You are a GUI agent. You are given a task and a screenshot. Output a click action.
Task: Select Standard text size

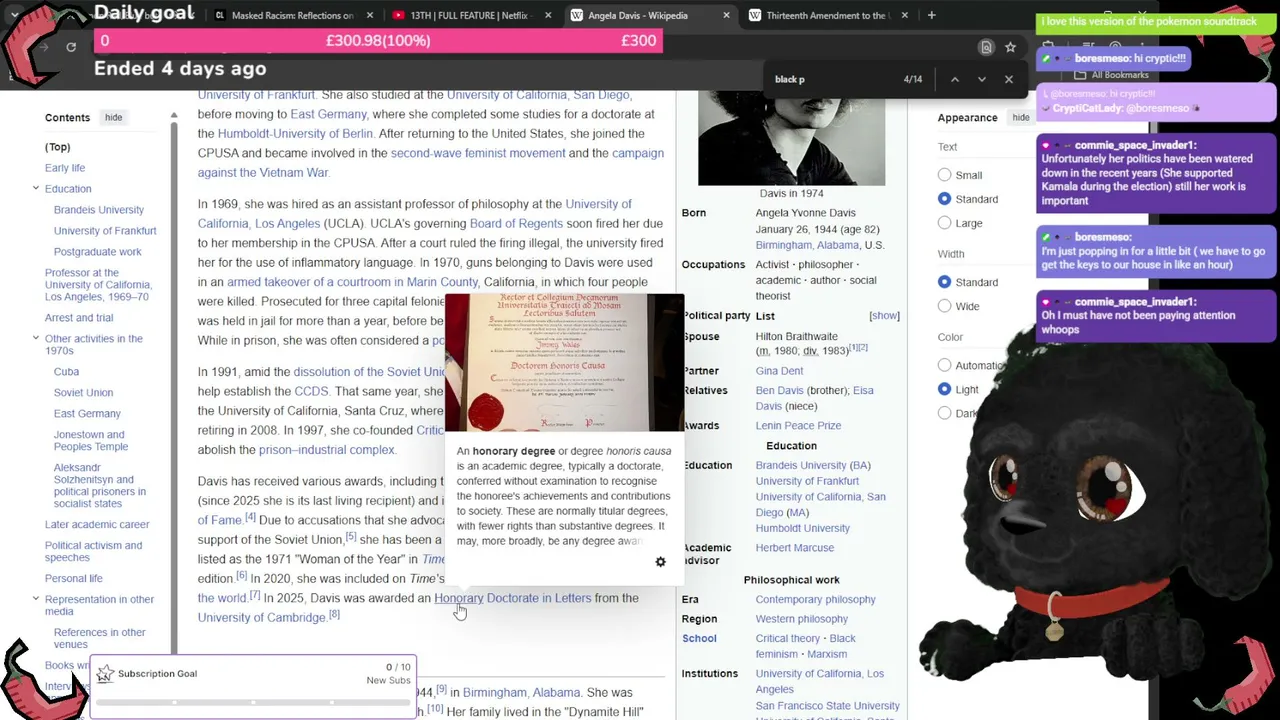pos(944,199)
